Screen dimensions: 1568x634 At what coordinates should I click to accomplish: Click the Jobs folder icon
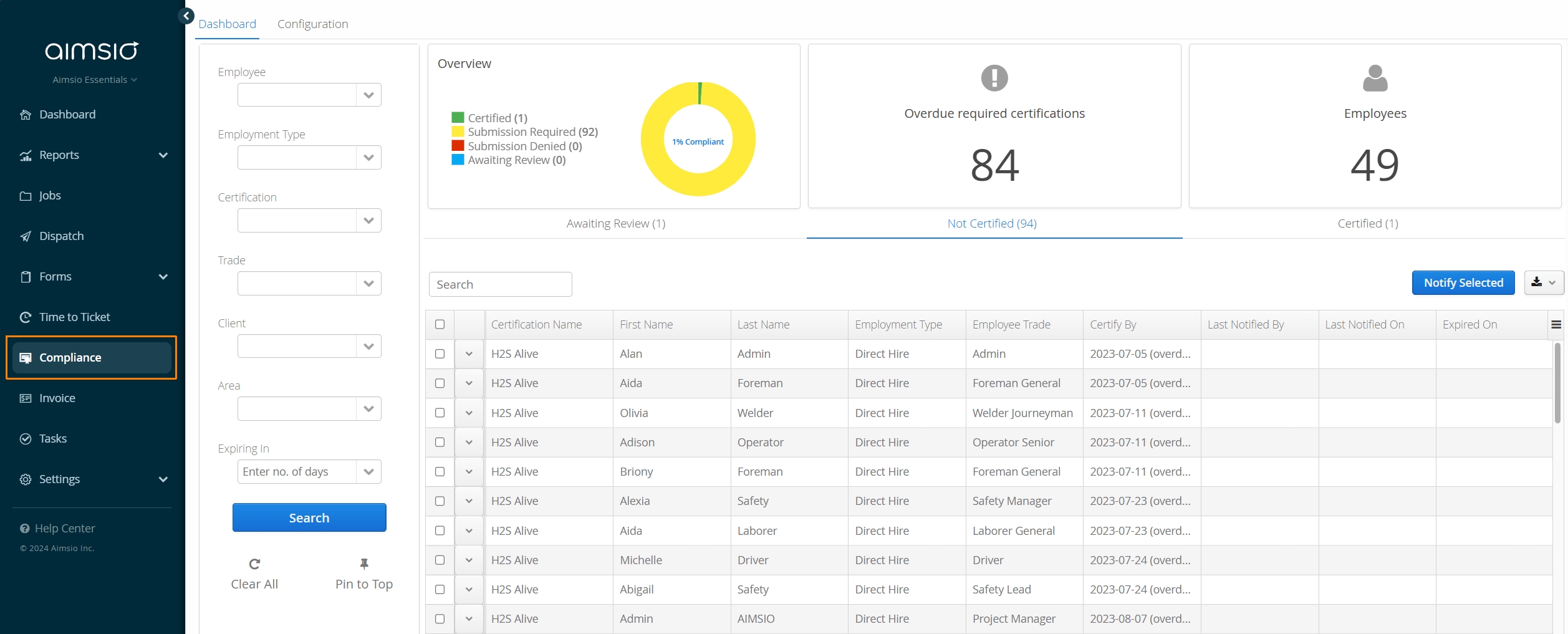(26, 196)
